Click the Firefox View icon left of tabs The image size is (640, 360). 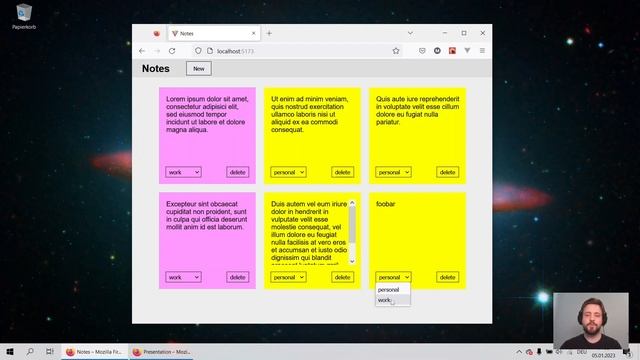tap(157, 33)
